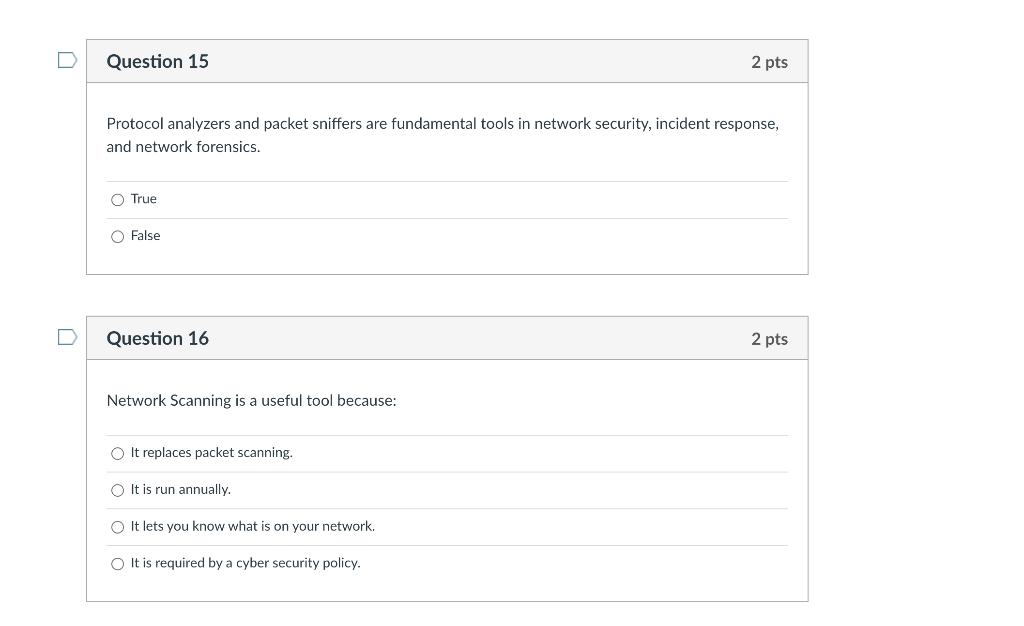Click the True answer label text
Viewport: 1024px width, 626px height.
[144, 198]
